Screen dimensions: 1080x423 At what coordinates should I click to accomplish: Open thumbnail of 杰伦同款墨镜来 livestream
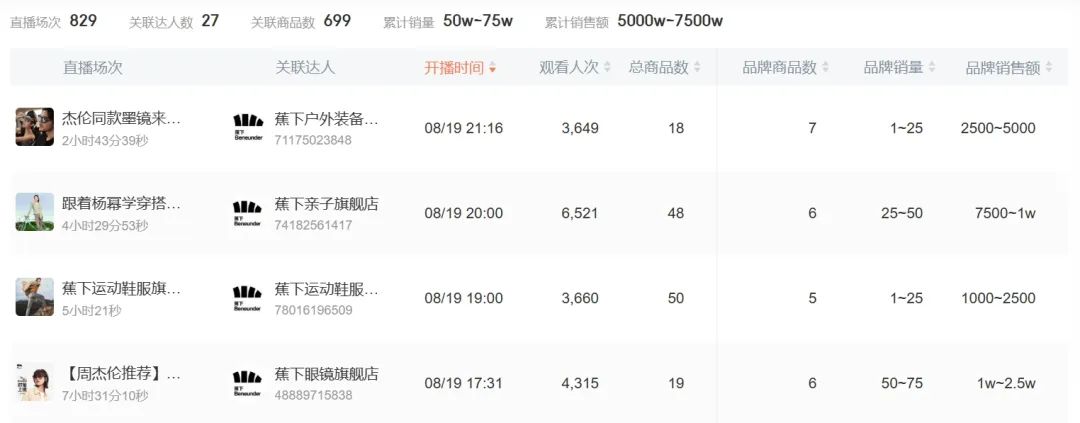[34, 127]
